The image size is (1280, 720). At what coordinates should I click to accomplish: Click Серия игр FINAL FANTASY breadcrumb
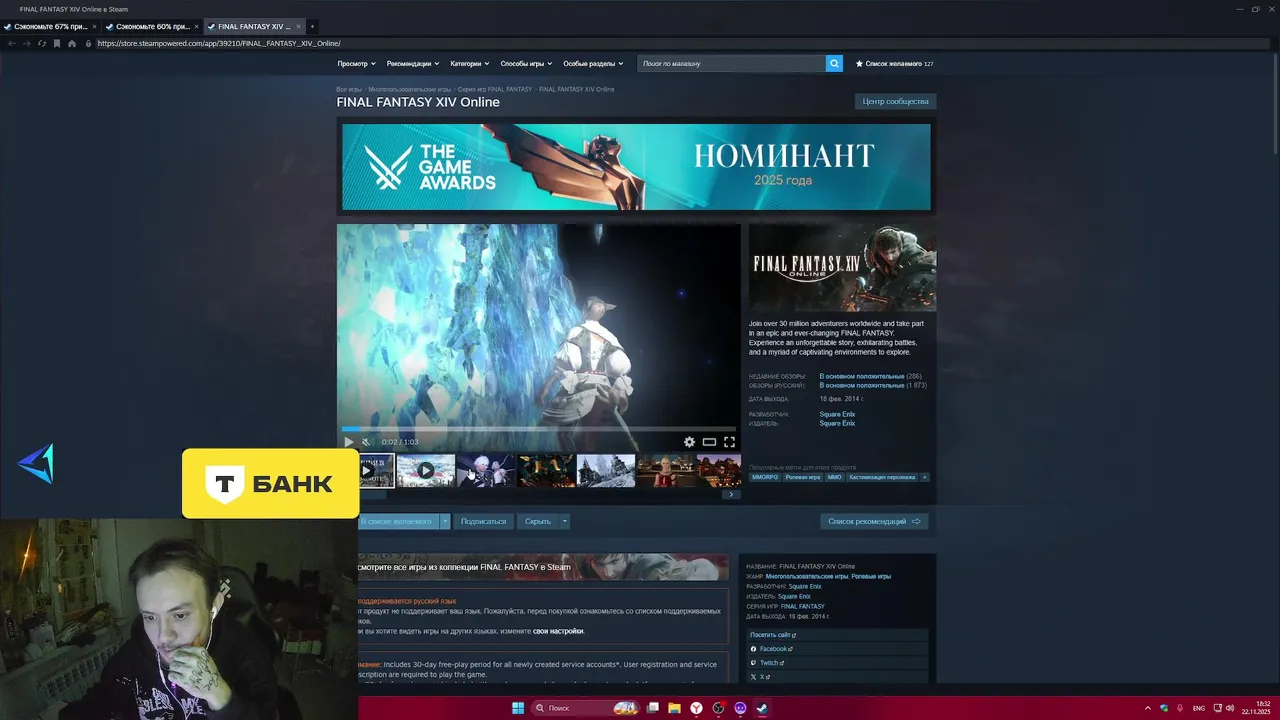tap(495, 89)
